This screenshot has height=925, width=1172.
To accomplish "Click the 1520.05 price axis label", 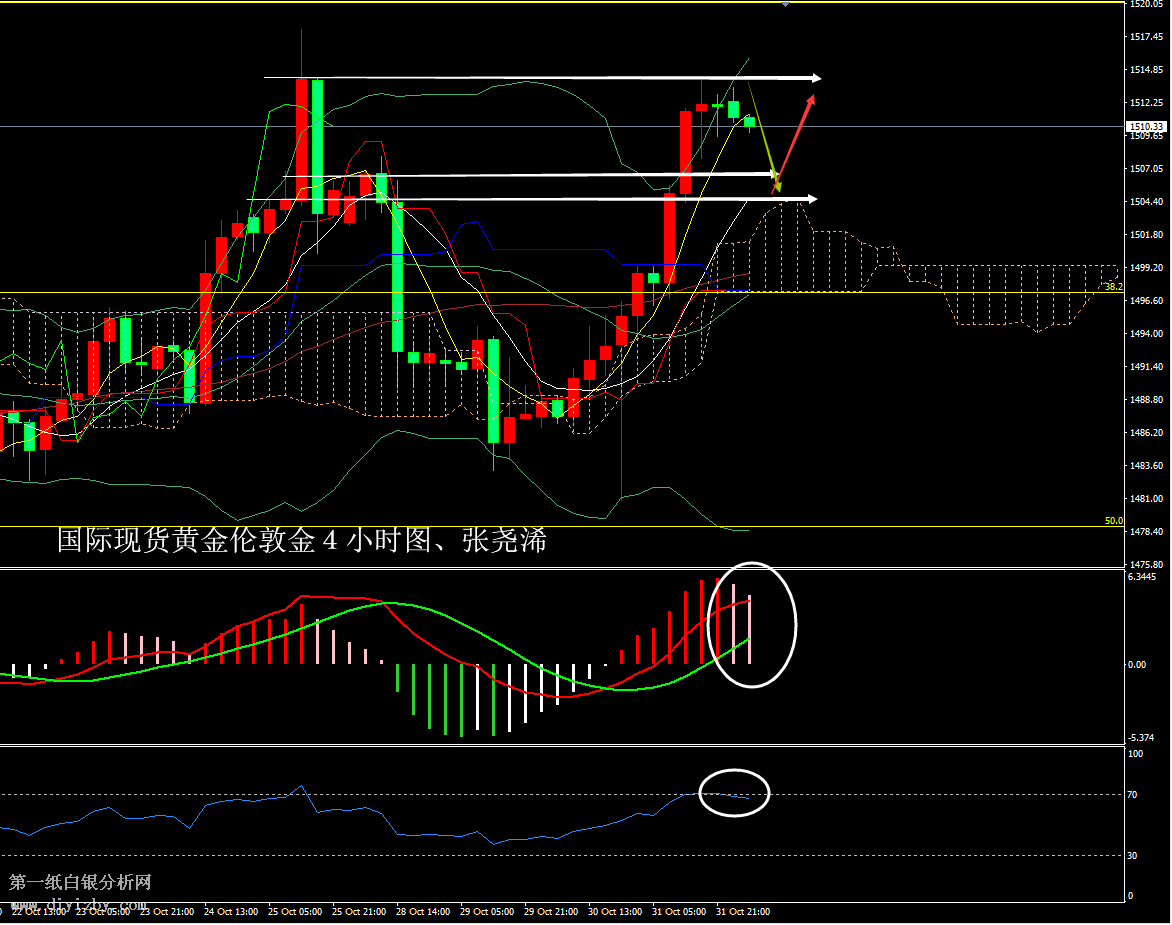I will pyautogui.click(x=1145, y=4).
